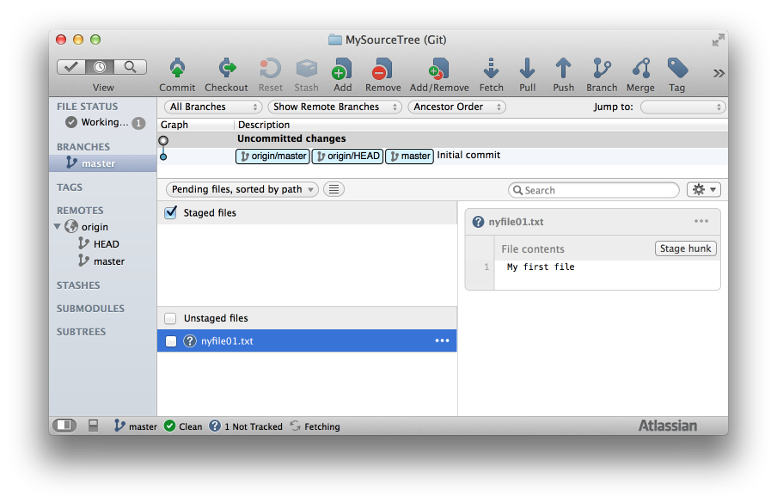Click the Commit toolbar icon
The width and height of the screenshot is (777, 503).
click(x=177, y=68)
